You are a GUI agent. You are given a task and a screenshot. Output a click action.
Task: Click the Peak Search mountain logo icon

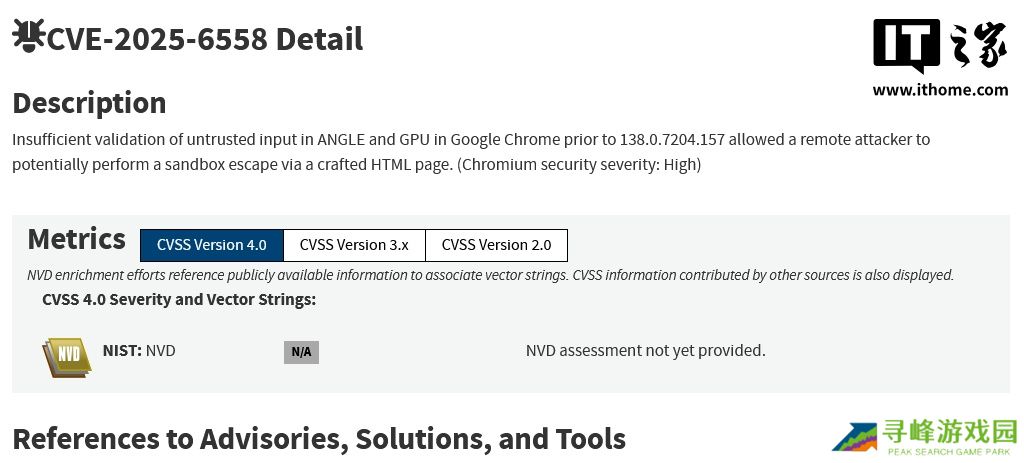tap(854, 438)
